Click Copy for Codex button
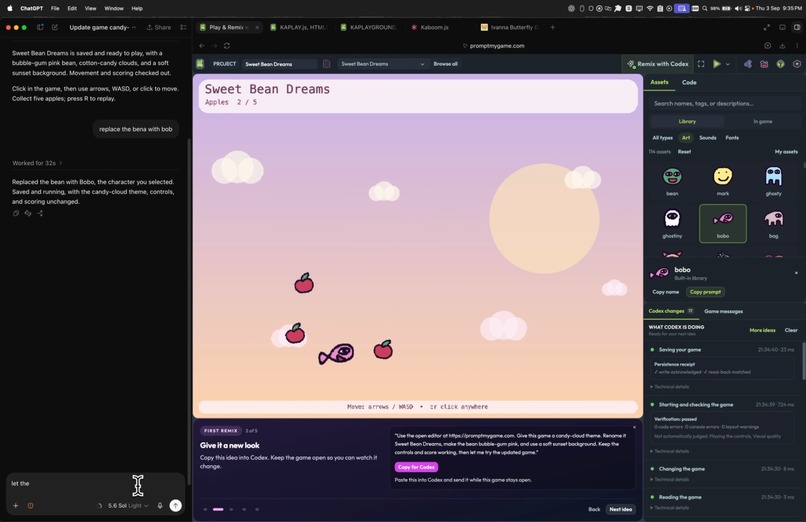 click(x=416, y=467)
